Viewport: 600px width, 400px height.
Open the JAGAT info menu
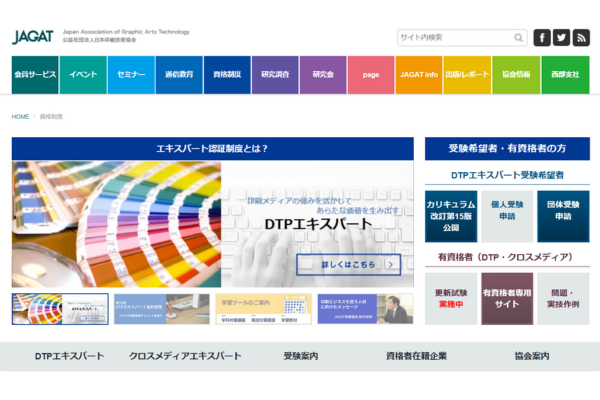pyautogui.click(x=419, y=75)
